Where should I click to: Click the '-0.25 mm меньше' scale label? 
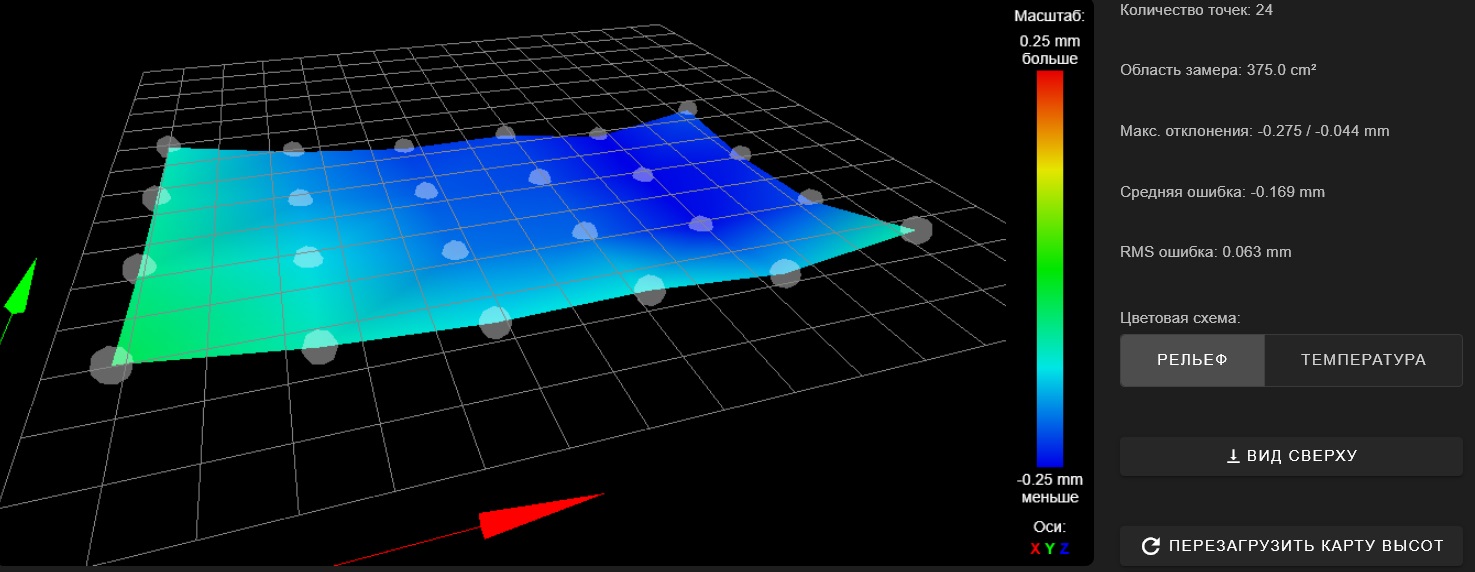1050,488
